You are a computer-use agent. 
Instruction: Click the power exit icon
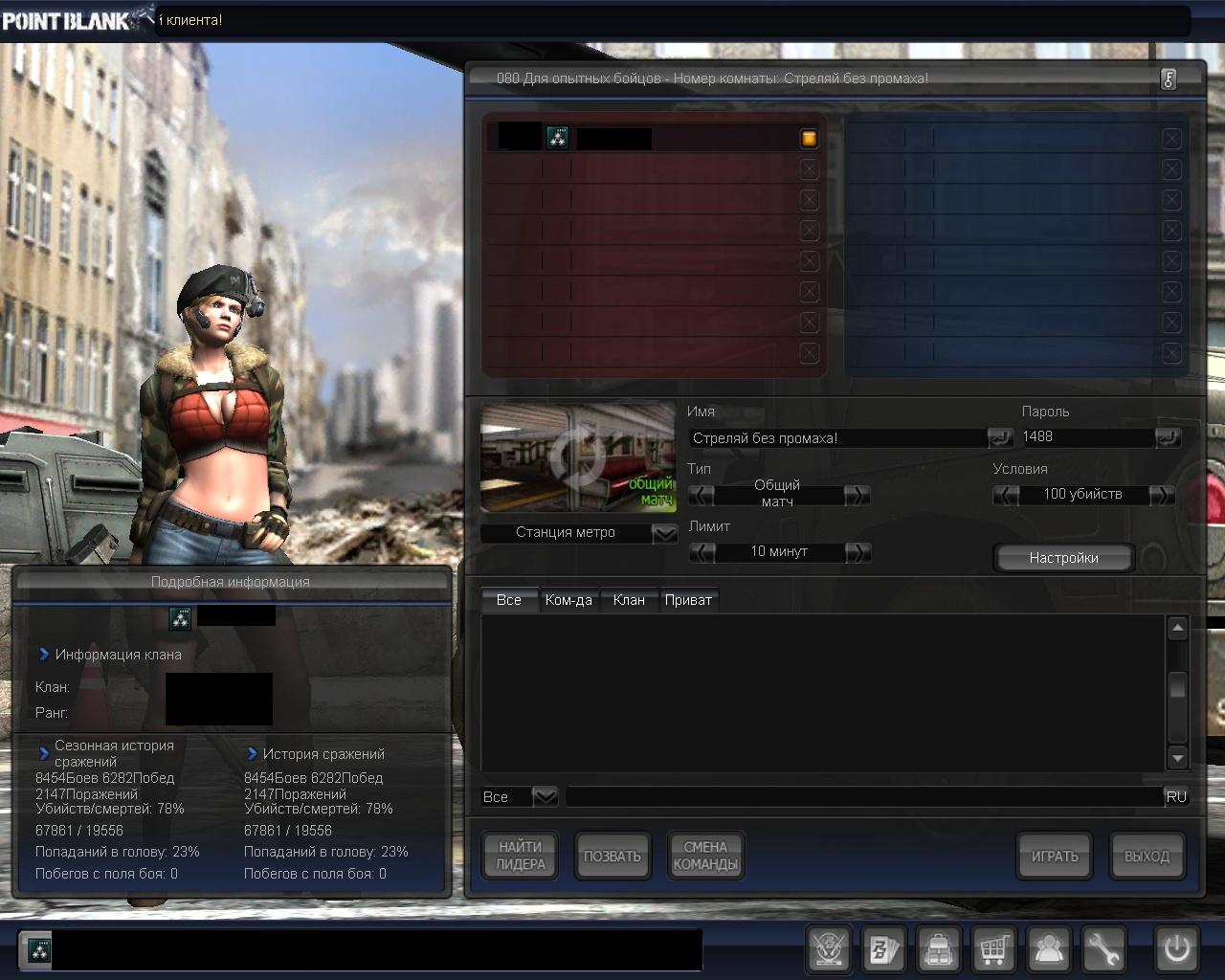(1176, 949)
